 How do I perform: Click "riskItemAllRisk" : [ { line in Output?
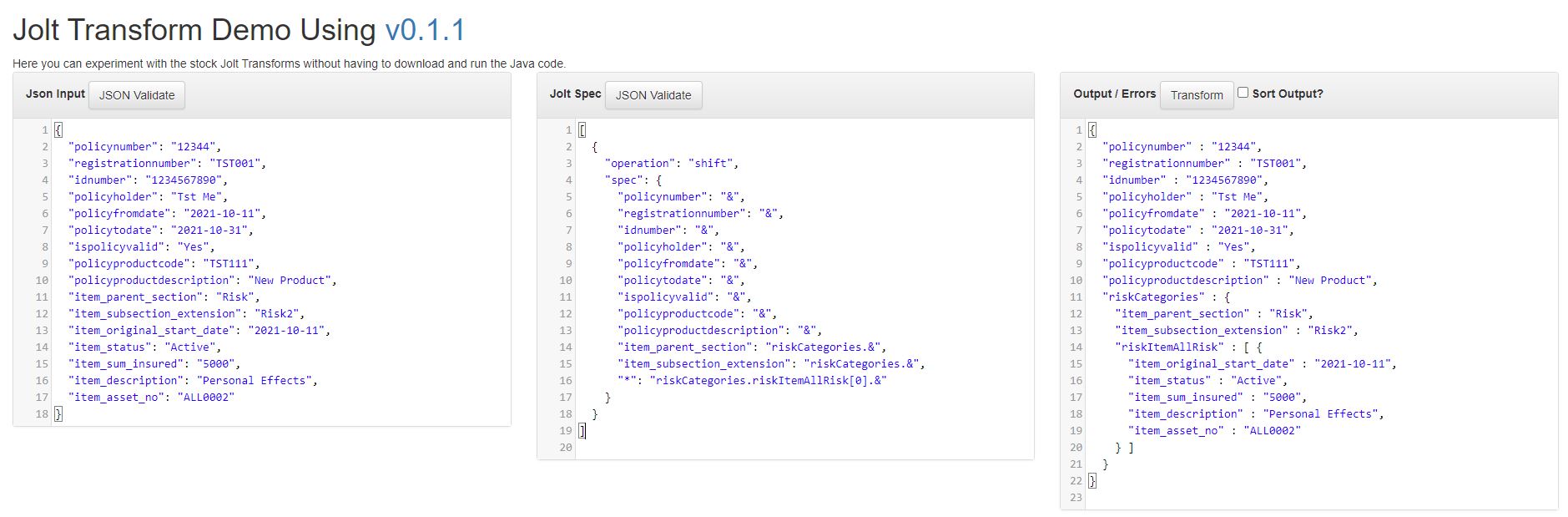[x=1189, y=347]
